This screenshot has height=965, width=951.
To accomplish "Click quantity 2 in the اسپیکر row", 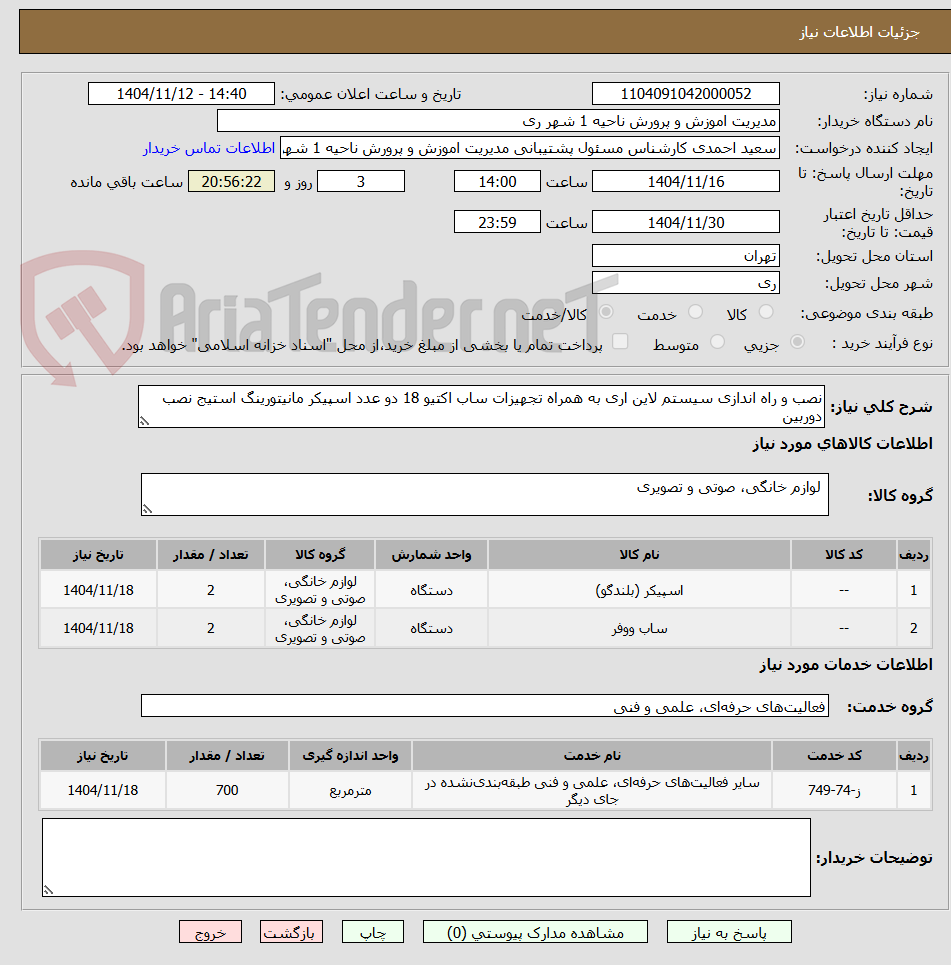I will (211, 590).
